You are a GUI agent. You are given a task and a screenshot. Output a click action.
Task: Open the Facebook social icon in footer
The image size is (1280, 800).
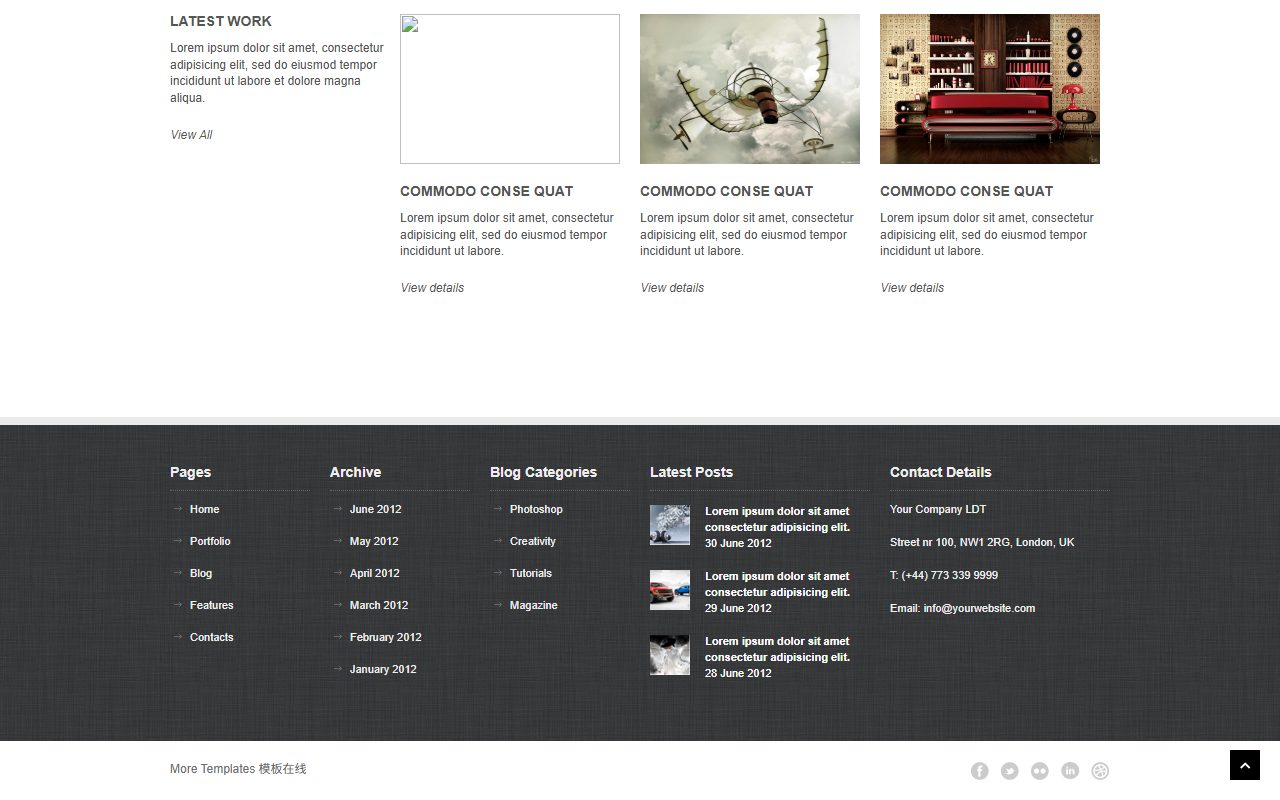click(x=980, y=771)
